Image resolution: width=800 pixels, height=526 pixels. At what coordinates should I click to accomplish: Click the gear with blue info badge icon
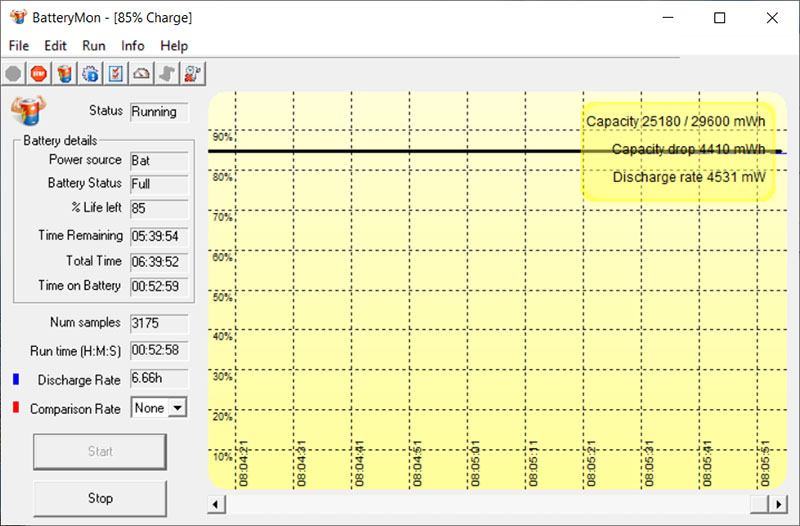90,74
